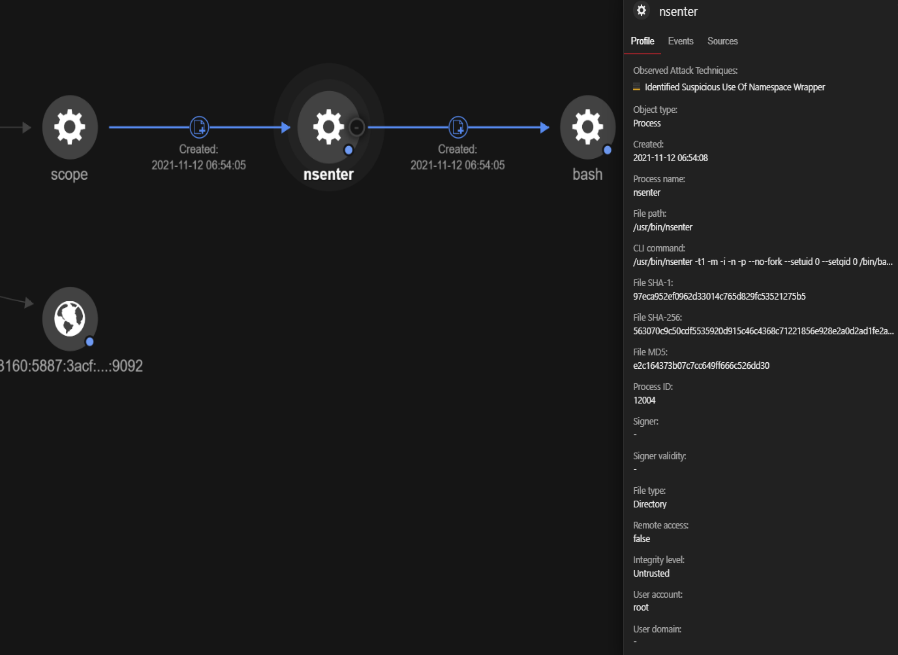Click Identified Suspicious Use Of Namespace Wrapper

[735, 87]
